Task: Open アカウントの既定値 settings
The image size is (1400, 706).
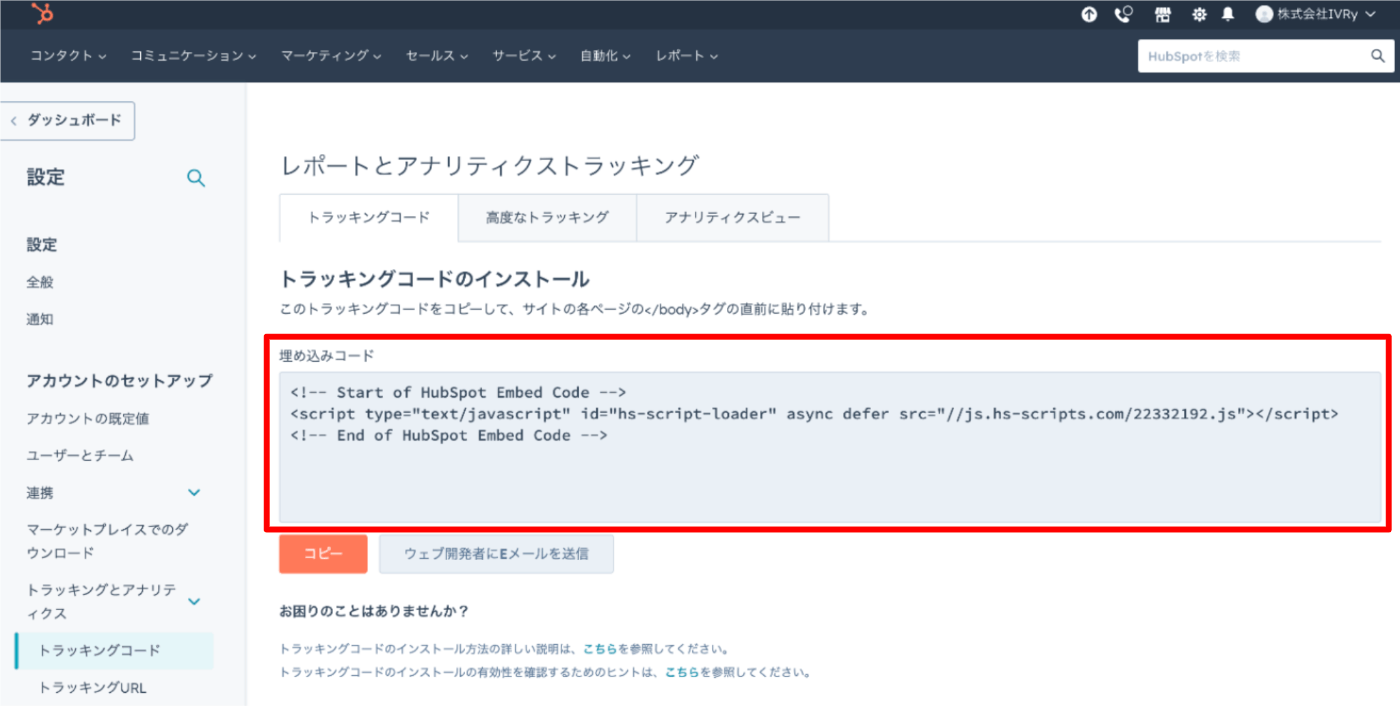Action: coord(88,418)
